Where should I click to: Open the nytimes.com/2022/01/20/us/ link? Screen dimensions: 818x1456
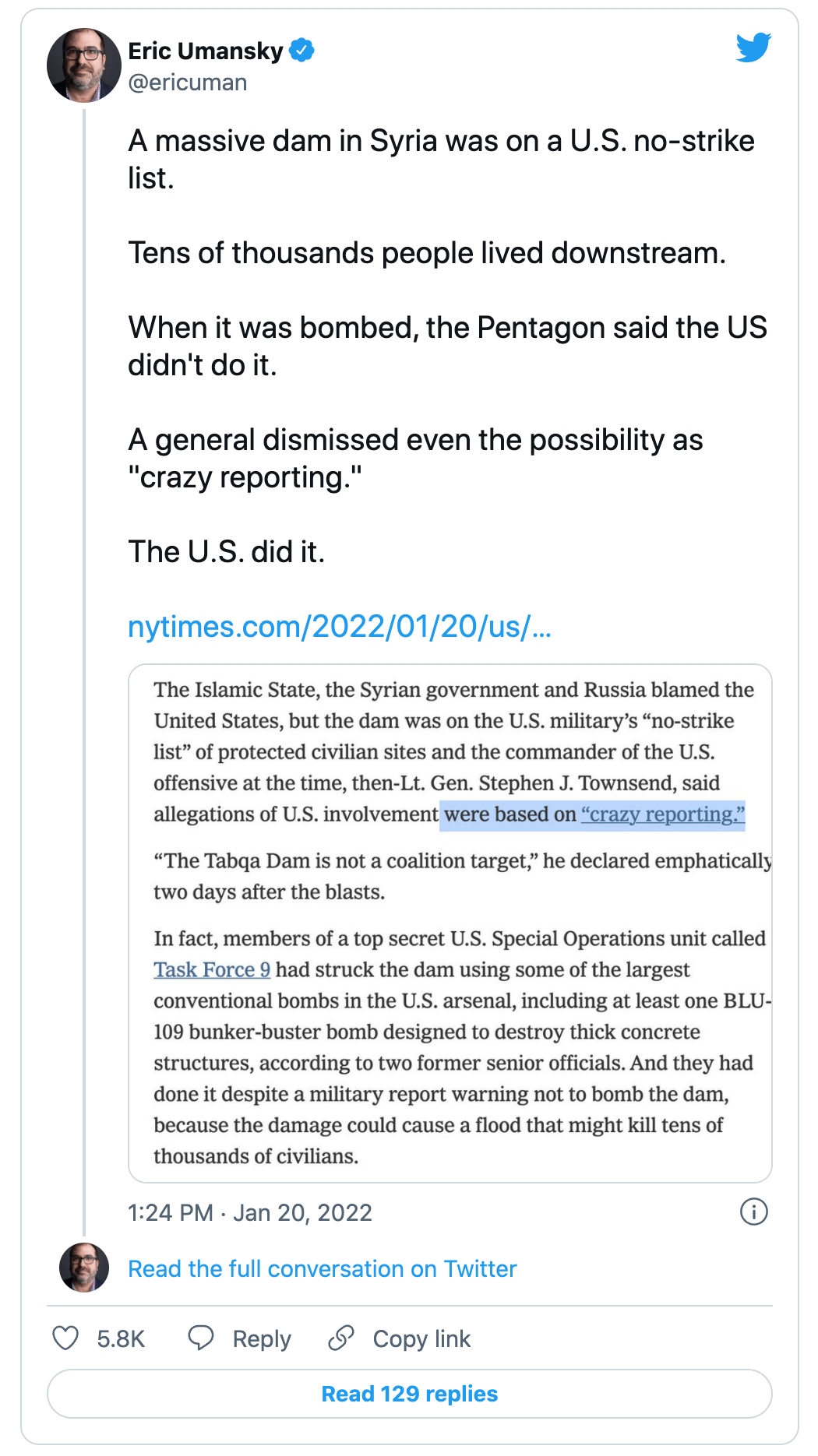340,627
